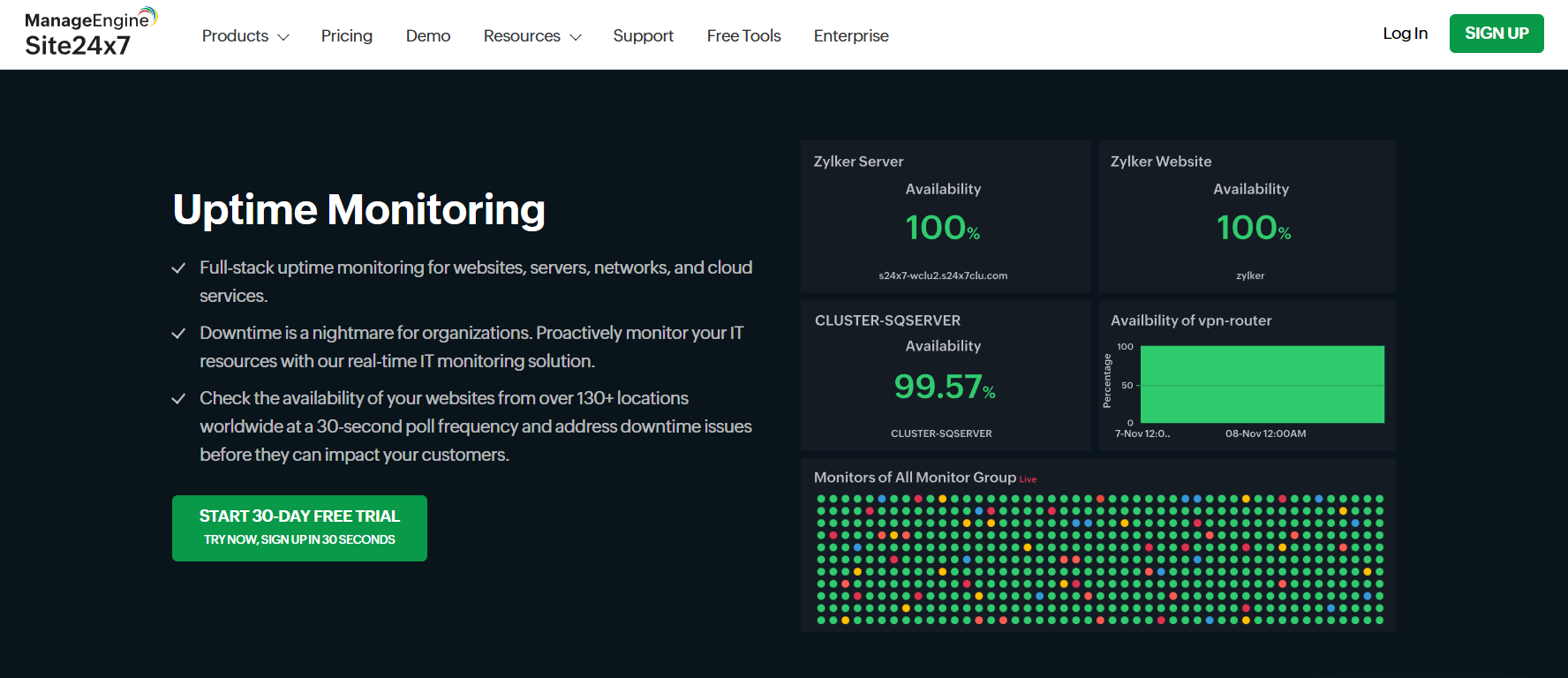1568x678 pixels.
Task: Click s24x7-wclu2.s24x7clu.com hostname label
Action: click(x=943, y=275)
